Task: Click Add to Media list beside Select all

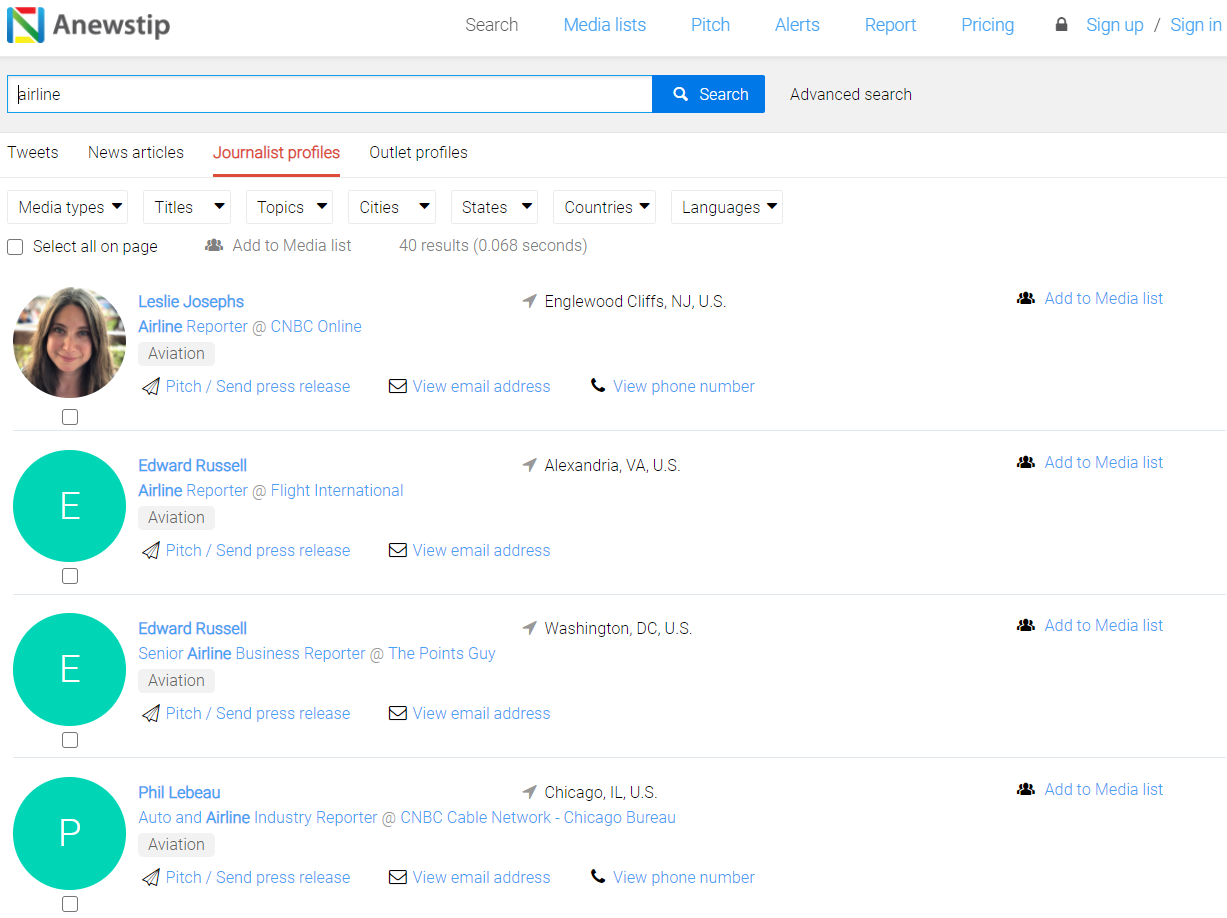Action: coord(292,245)
